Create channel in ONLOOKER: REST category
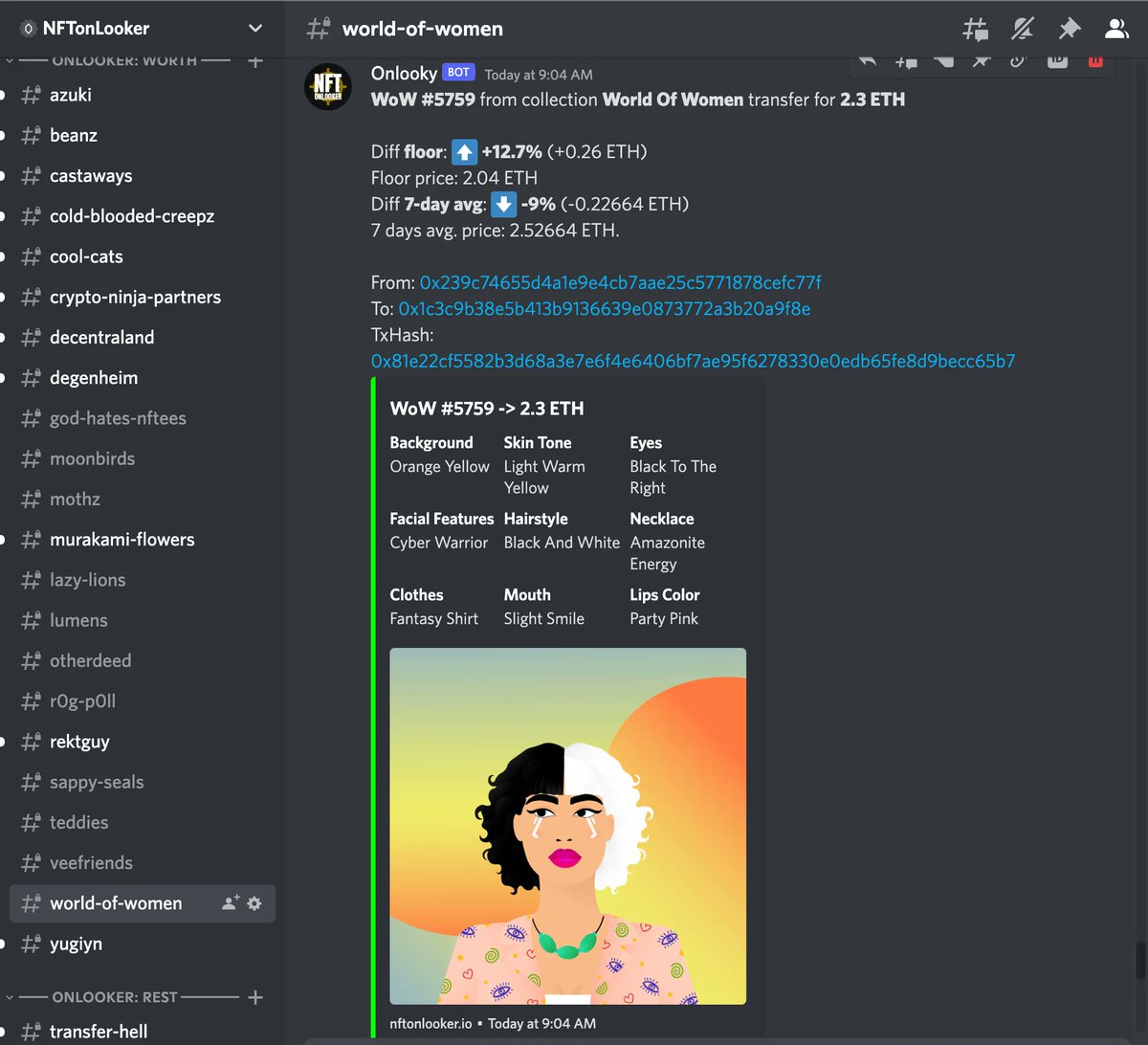The width and height of the screenshot is (1148, 1045). click(x=255, y=997)
